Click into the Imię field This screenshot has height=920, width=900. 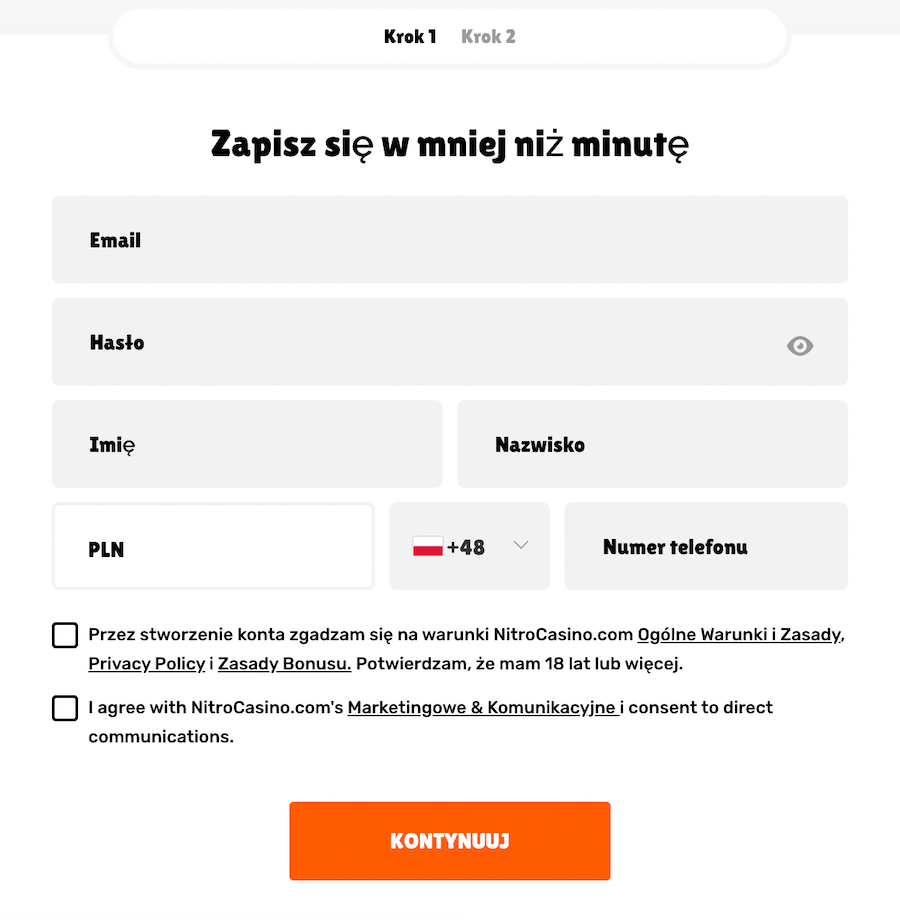click(x=247, y=444)
